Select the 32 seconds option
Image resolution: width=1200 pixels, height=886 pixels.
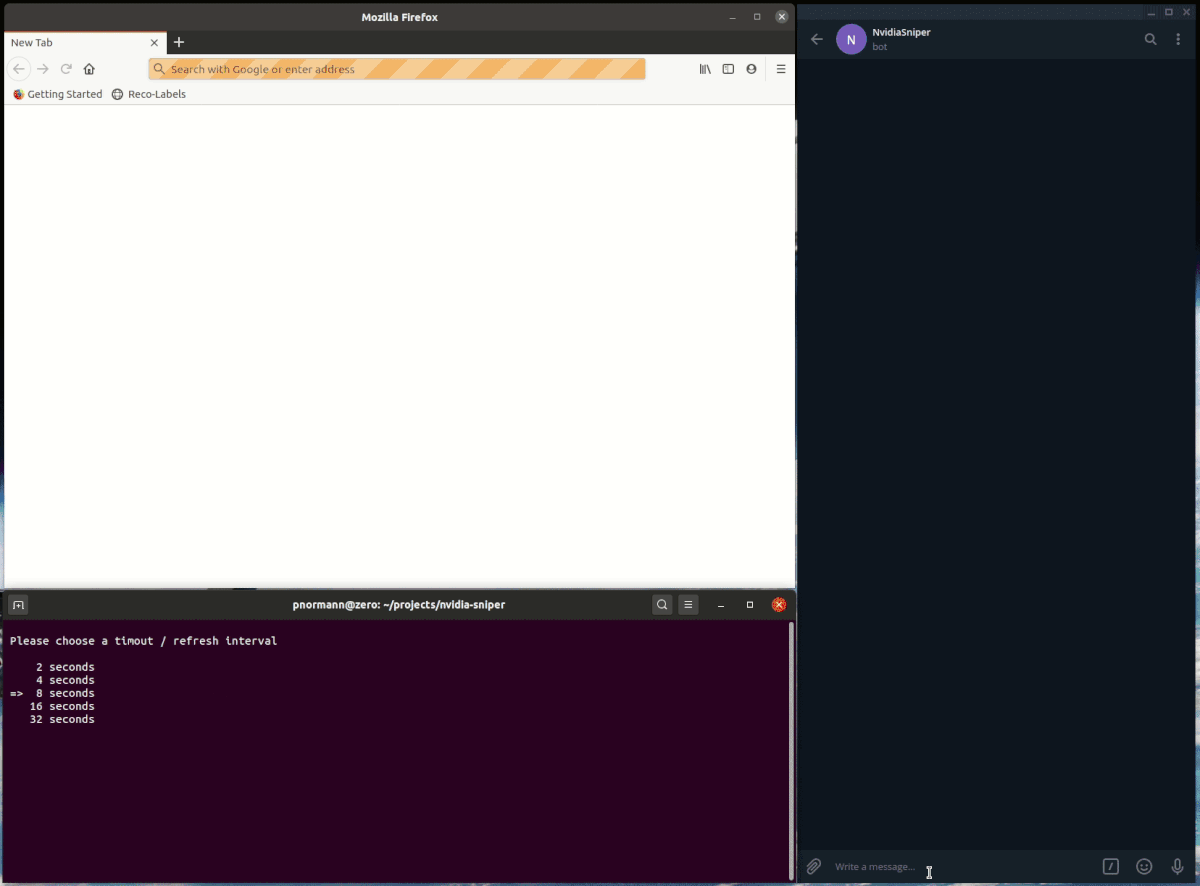coord(62,719)
